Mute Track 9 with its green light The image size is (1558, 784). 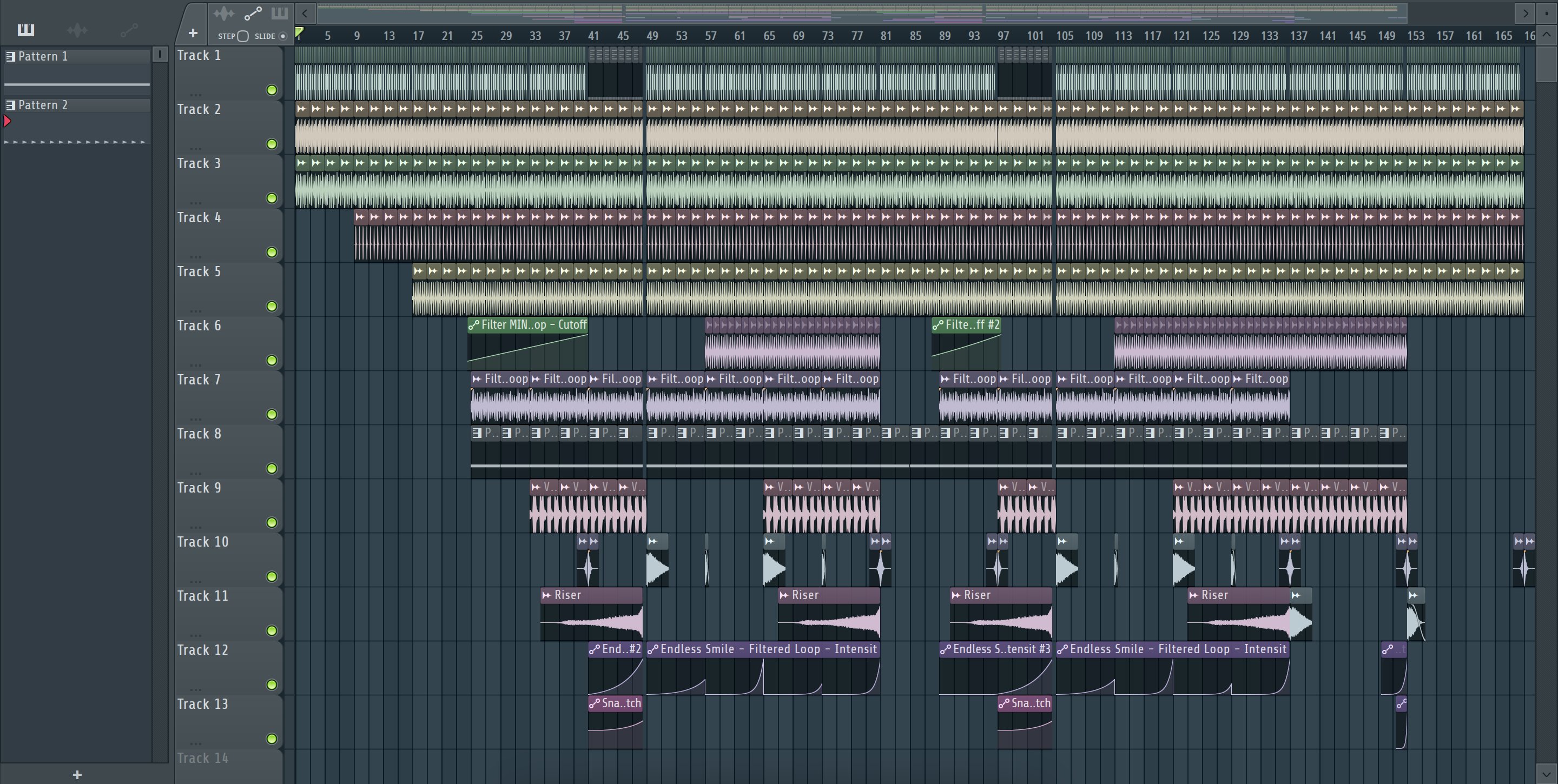pos(272,522)
